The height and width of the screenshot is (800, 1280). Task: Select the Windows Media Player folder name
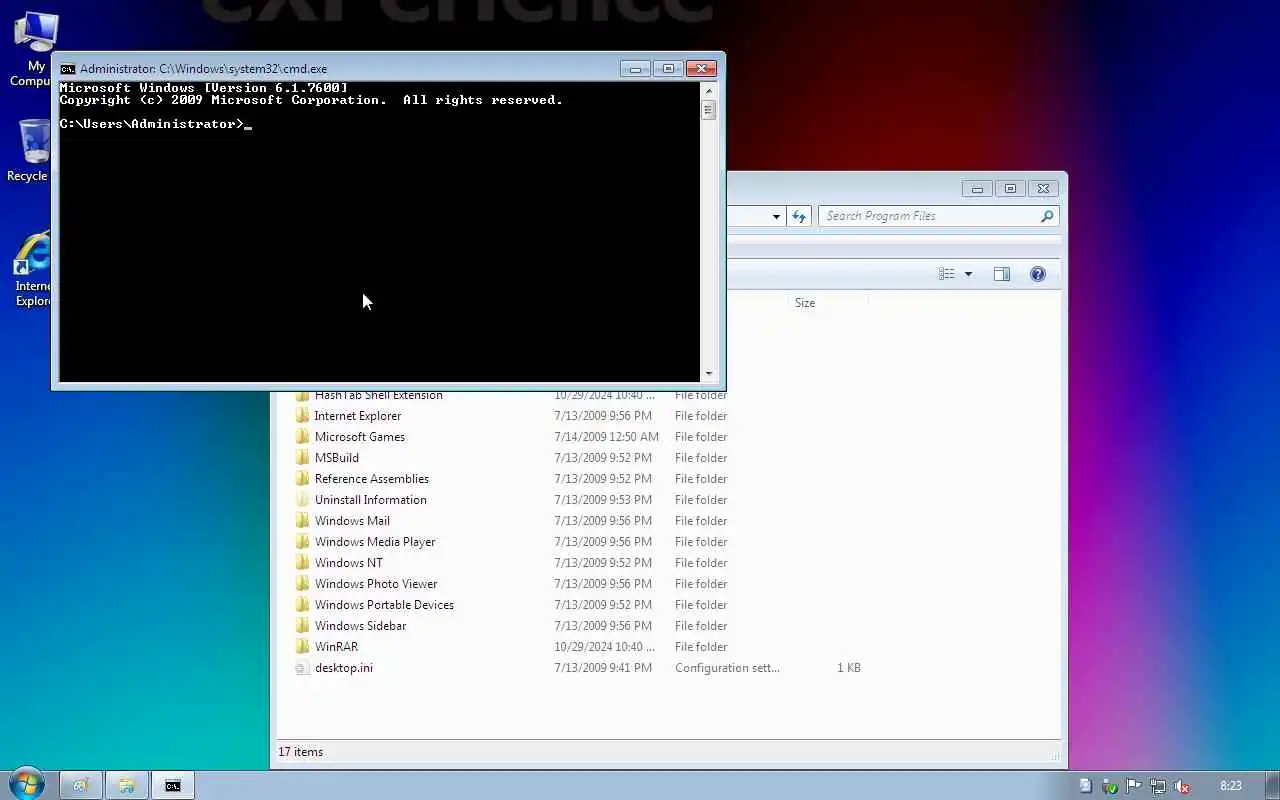375,542
